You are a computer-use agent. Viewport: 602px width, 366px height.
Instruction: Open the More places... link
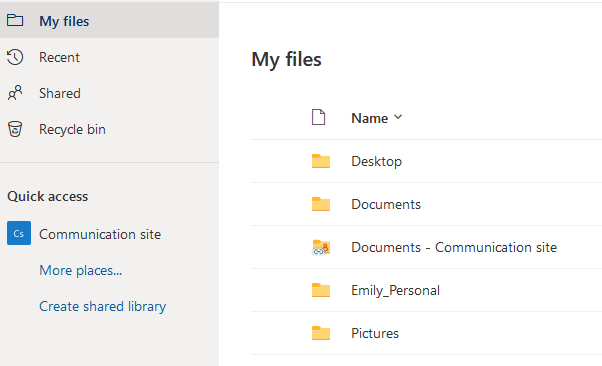tap(81, 270)
